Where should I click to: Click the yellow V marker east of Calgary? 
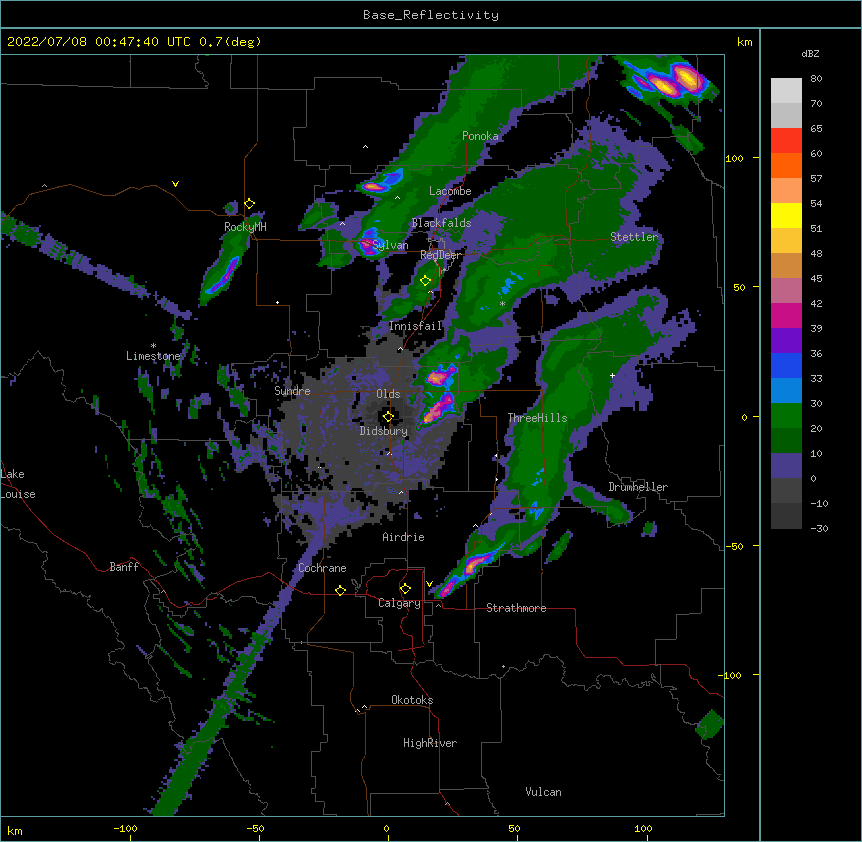point(429,584)
